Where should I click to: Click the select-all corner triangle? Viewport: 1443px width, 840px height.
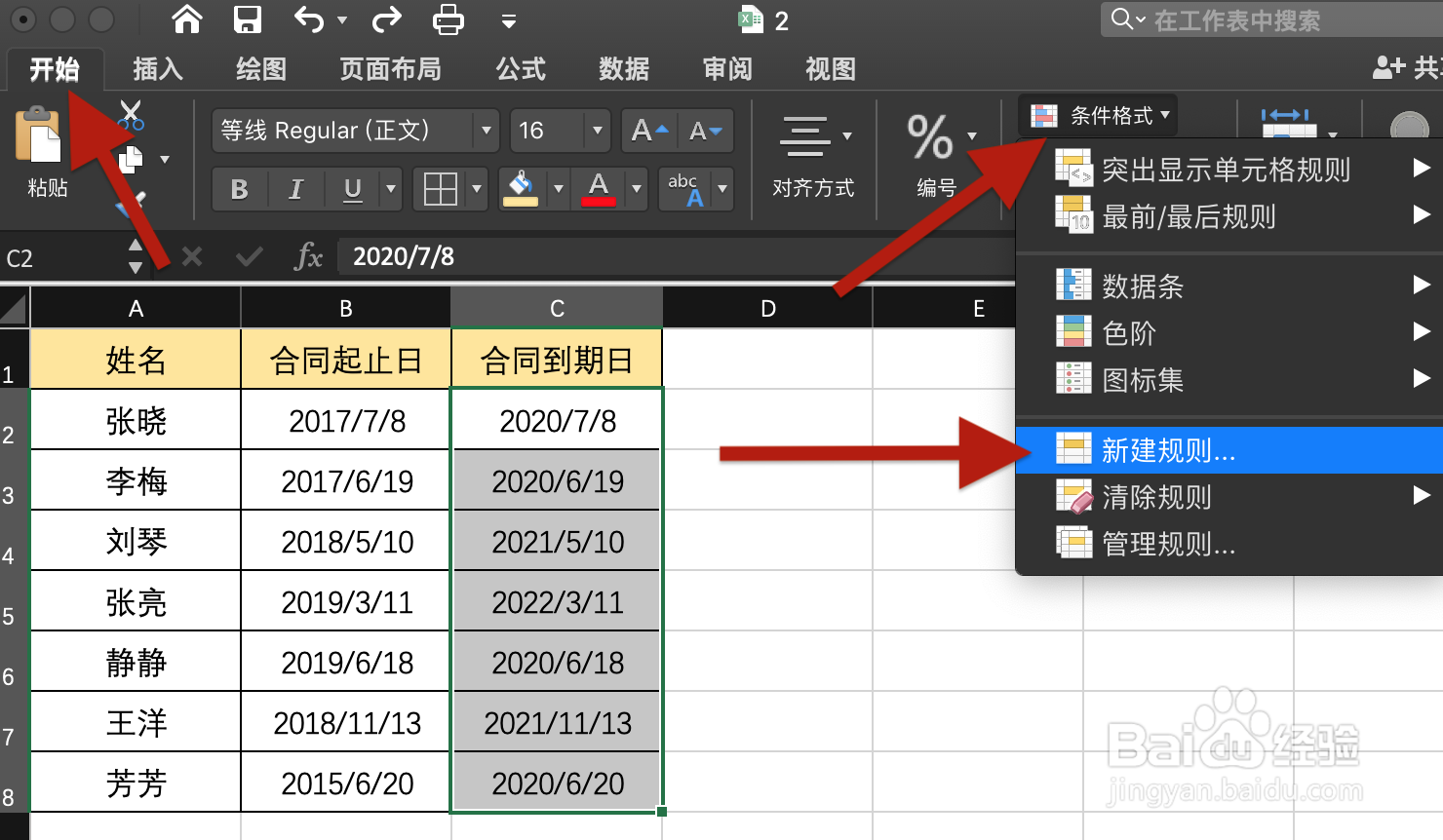(x=14, y=308)
